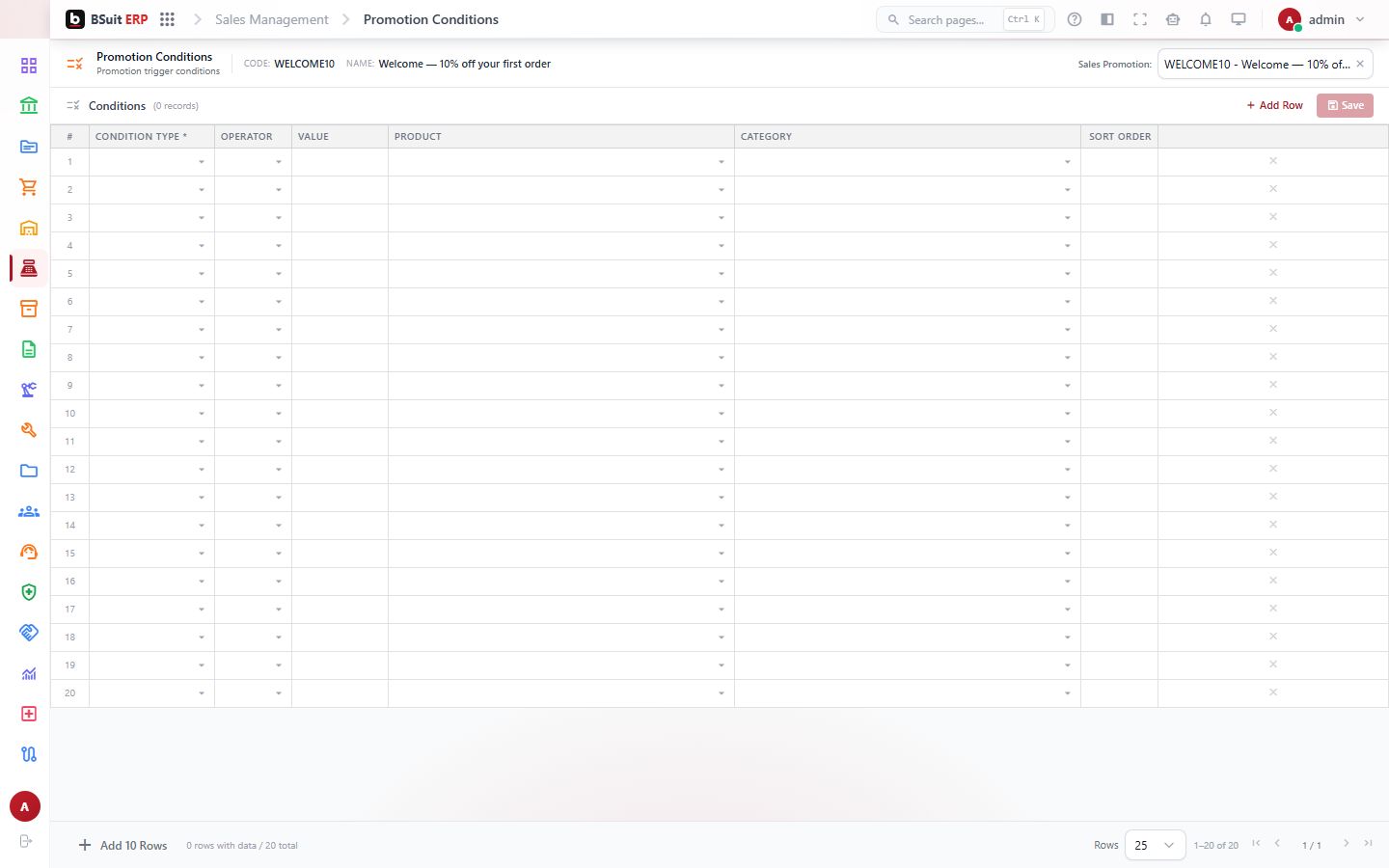1389x868 pixels.
Task: Clear the Sales Promotion WELCOME10 selection
Action: tap(1360, 64)
